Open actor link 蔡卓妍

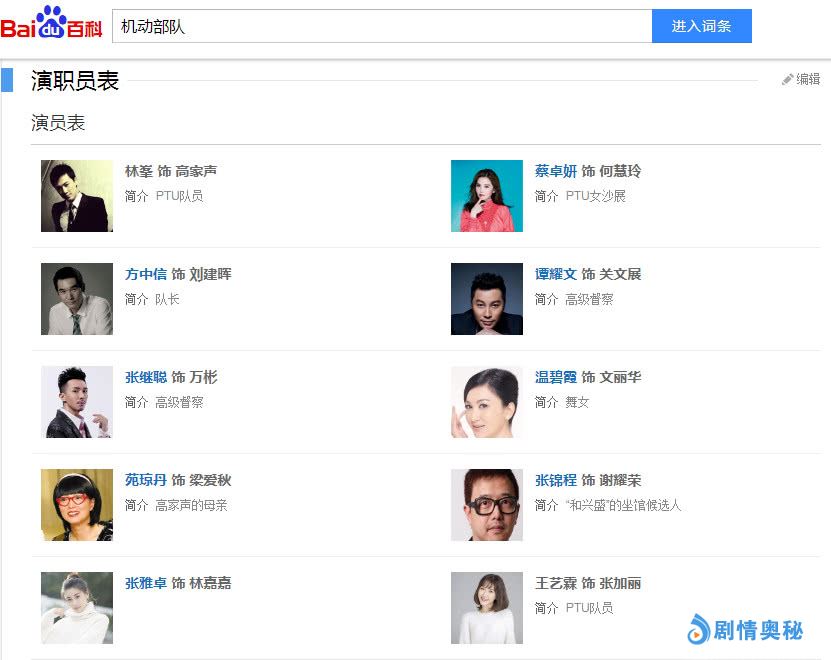(x=555, y=171)
